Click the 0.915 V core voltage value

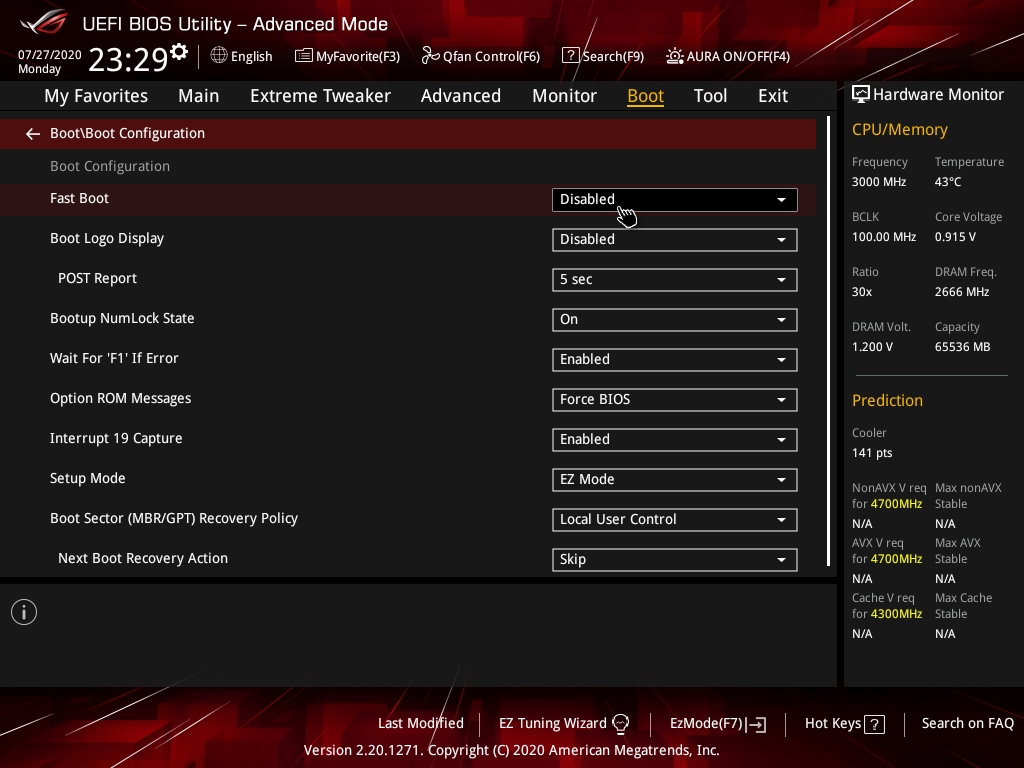pyautogui.click(x=955, y=236)
